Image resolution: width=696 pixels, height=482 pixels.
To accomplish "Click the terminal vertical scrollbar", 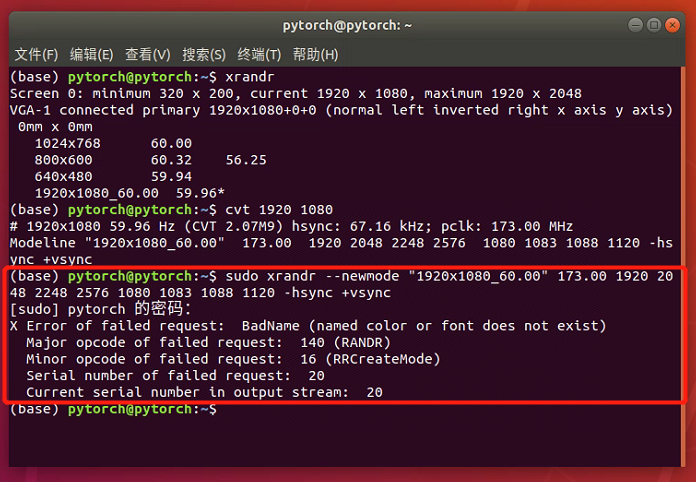I will (684, 266).
